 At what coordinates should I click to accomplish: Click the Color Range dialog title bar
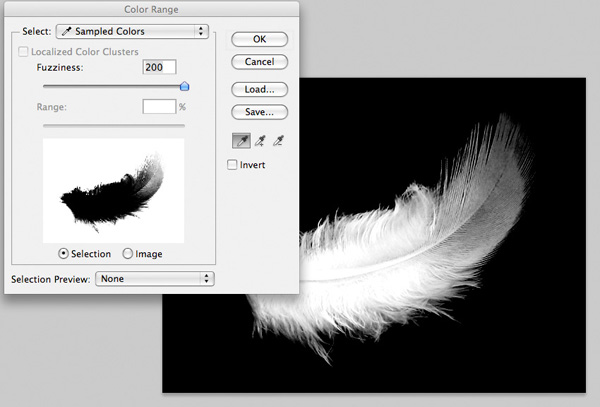[x=150, y=8]
